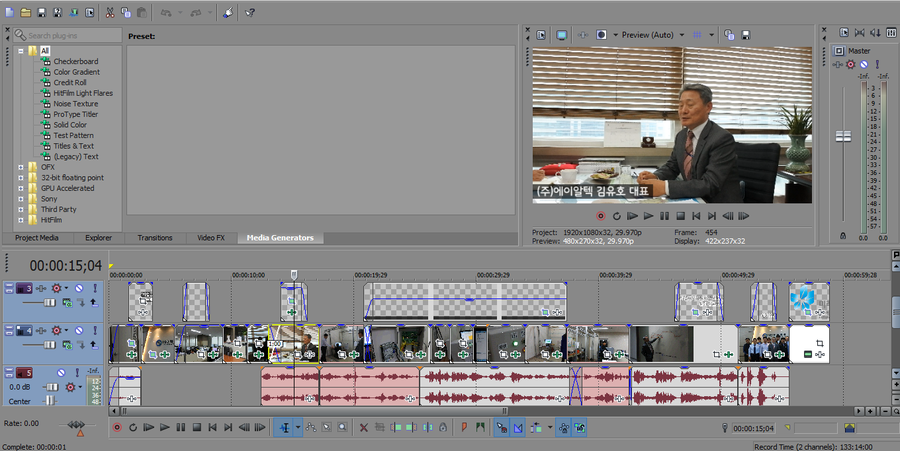Create a new project from the toolbar
The image size is (900, 451).
[9, 12]
